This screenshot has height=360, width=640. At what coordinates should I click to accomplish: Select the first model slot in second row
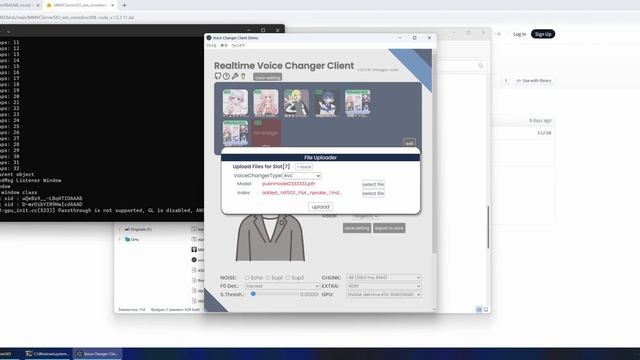tap(235, 133)
